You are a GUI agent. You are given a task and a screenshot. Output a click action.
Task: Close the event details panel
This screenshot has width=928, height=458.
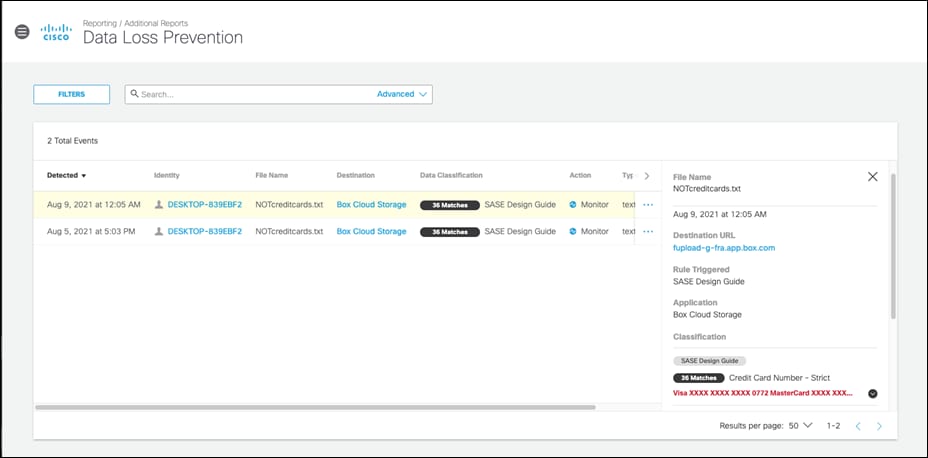[872, 176]
